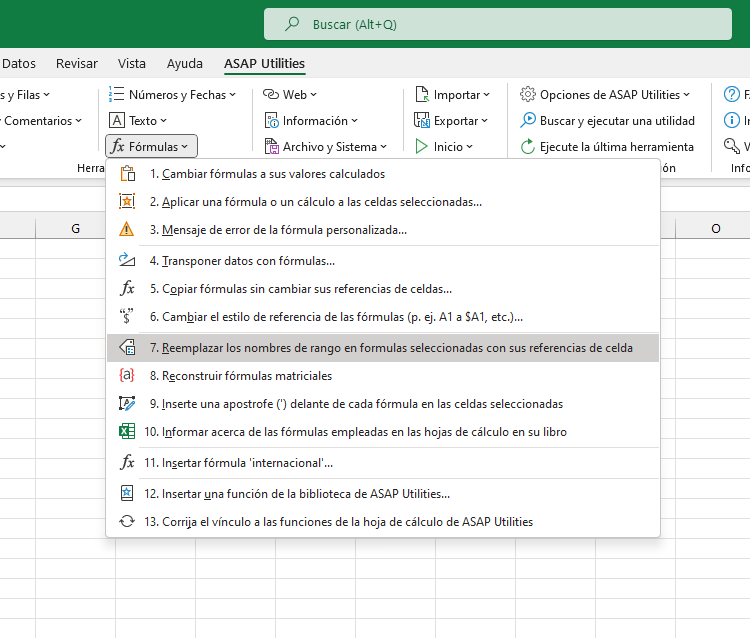This screenshot has width=750, height=638.
Task: Click the blue question mark help icon
Action: point(731,94)
